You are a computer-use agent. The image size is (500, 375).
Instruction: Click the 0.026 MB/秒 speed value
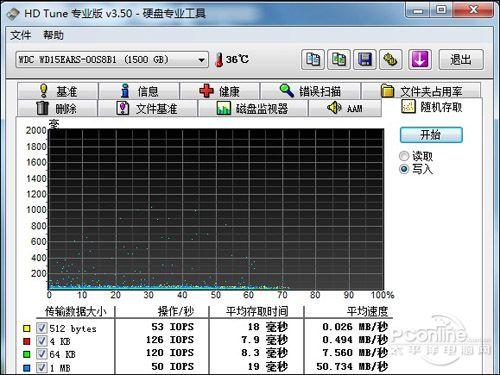(355, 327)
